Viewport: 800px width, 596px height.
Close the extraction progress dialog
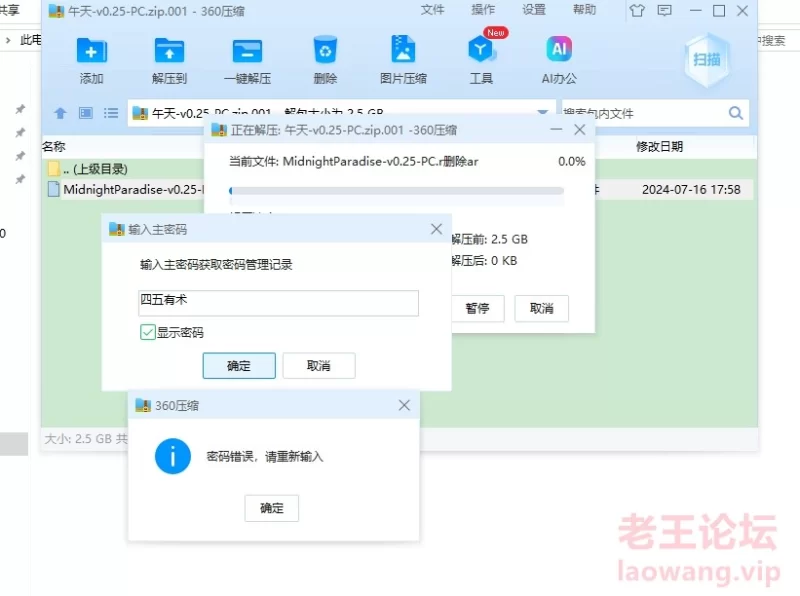(580, 130)
